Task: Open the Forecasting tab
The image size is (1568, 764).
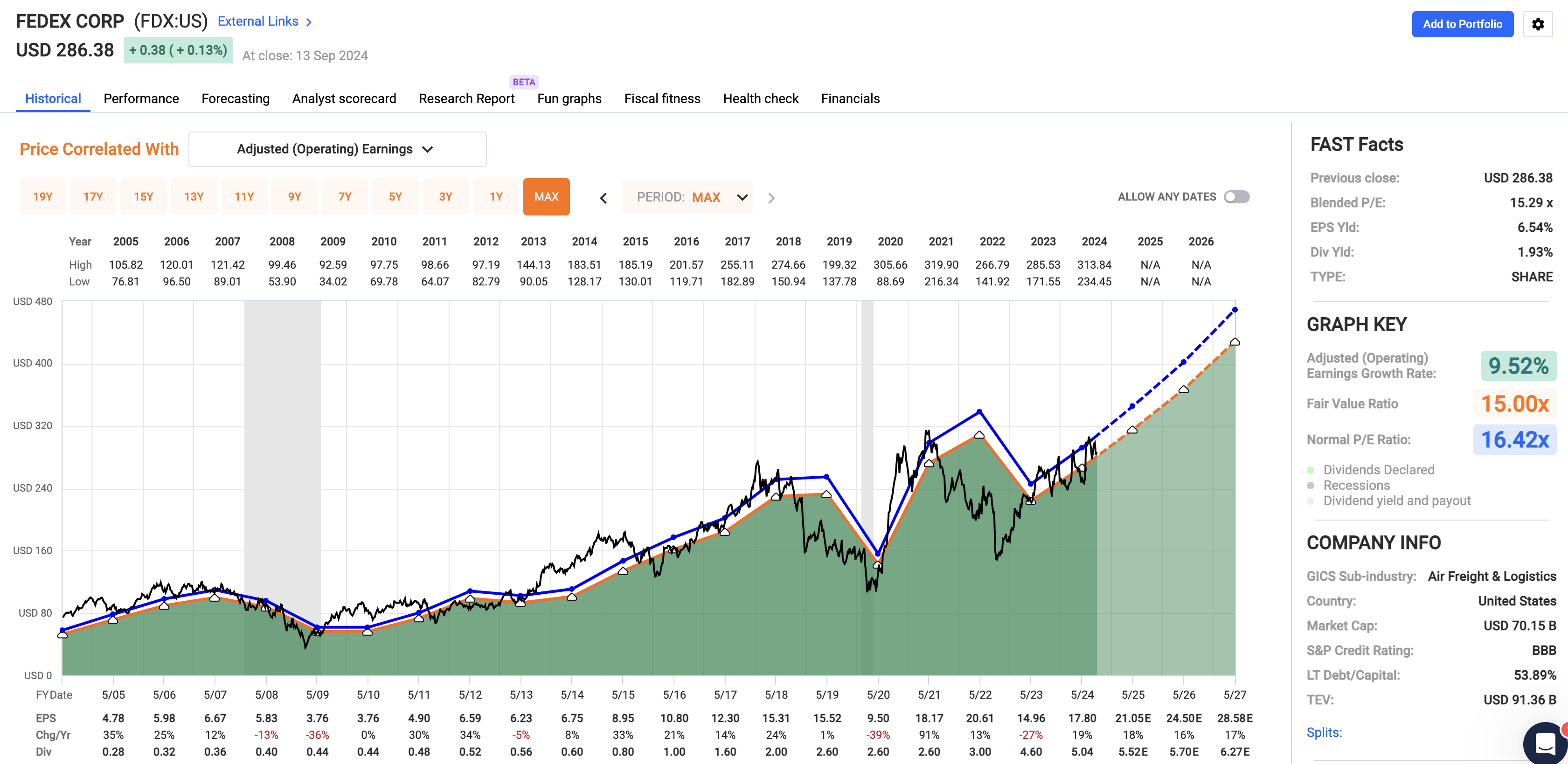Action: coord(235,98)
